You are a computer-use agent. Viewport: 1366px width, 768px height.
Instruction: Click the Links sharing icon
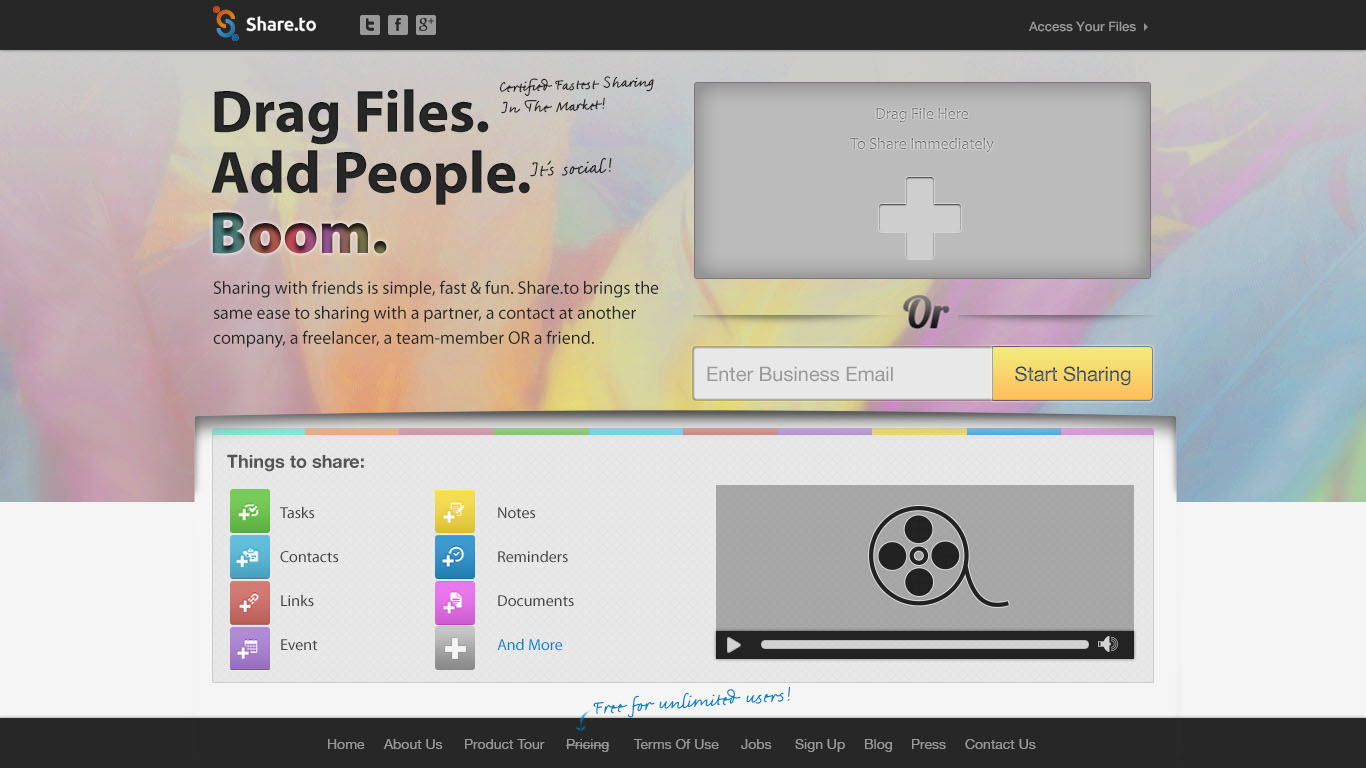[x=249, y=602]
